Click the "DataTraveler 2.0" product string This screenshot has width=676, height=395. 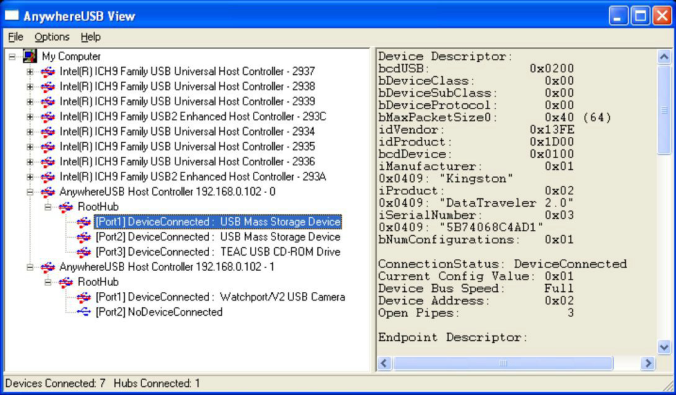point(505,203)
